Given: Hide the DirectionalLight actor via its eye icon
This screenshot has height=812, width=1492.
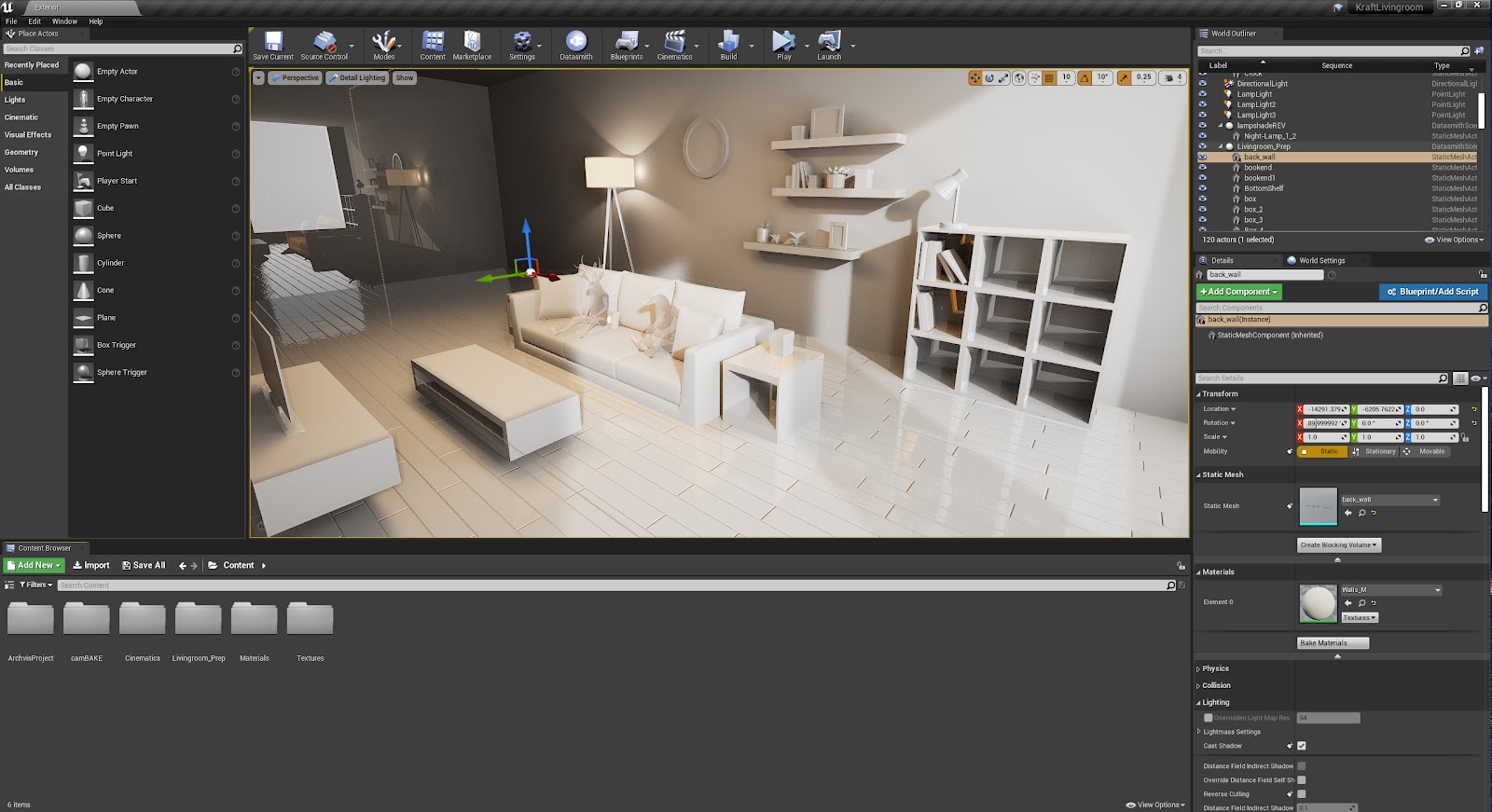Looking at the screenshot, I should click(1202, 84).
